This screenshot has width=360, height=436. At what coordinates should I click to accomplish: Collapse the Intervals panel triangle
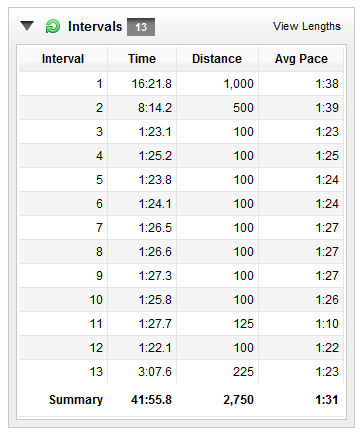[27, 26]
